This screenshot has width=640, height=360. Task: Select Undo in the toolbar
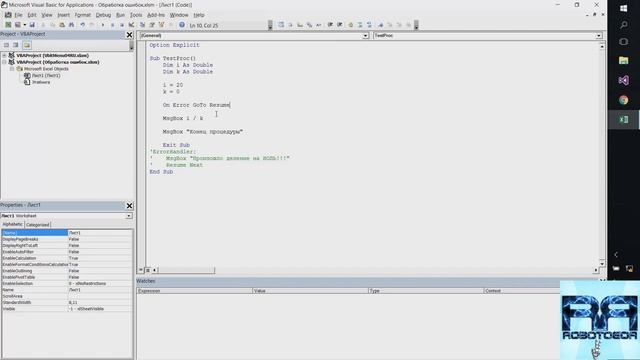point(82,25)
